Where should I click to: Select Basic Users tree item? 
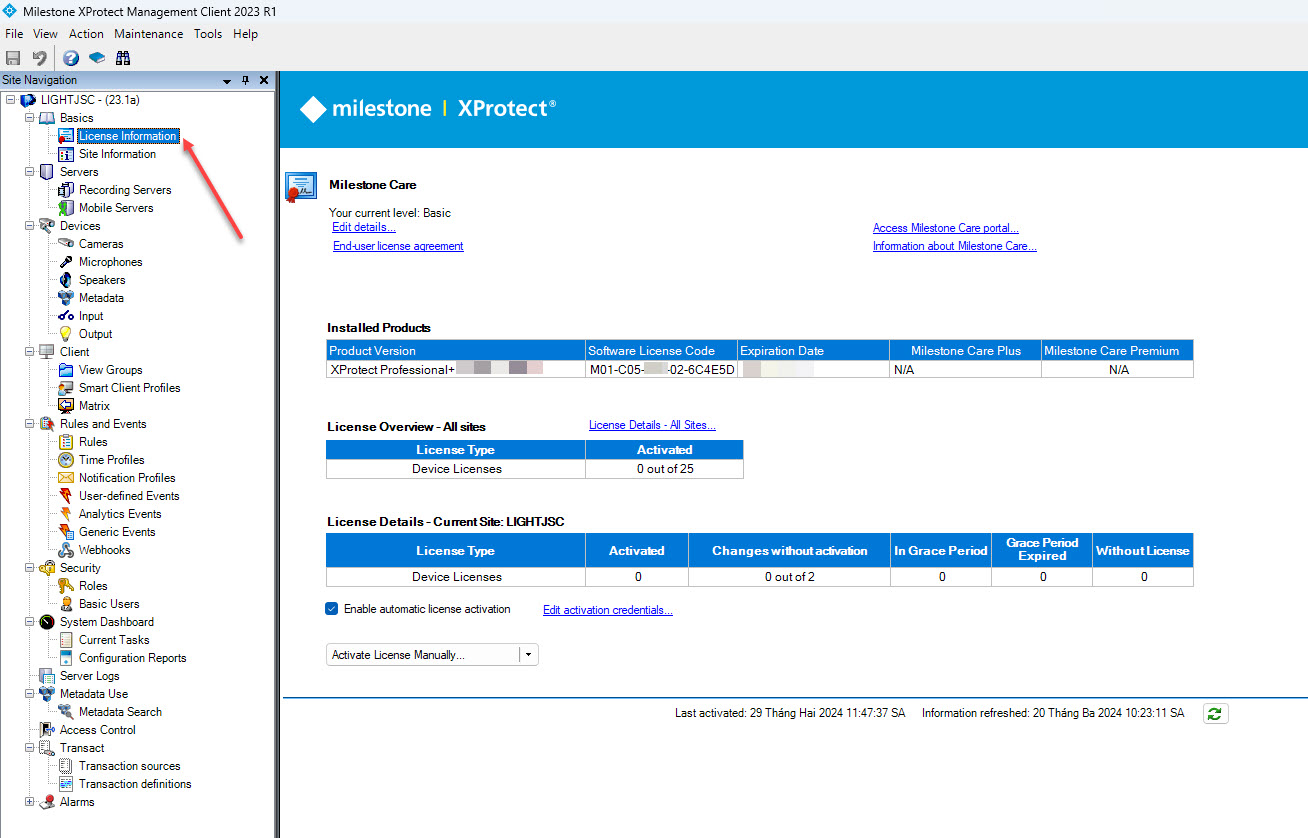pyautogui.click(x=109, y=604)
